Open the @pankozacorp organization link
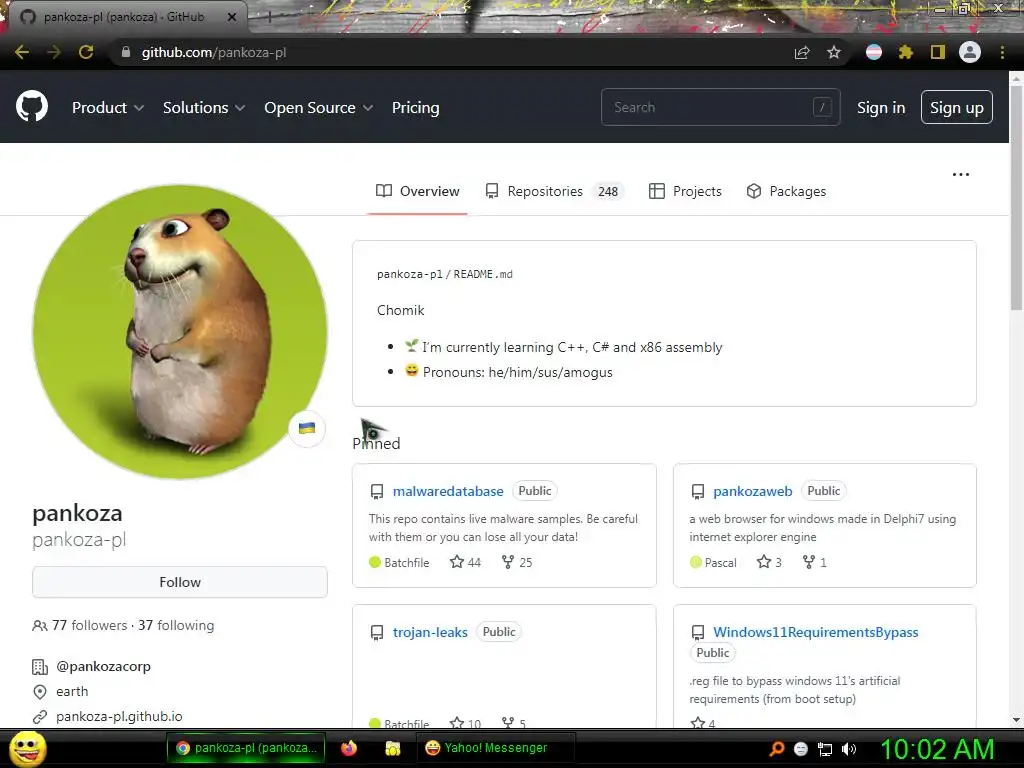 pyautogui.click(x=103, y=667)
